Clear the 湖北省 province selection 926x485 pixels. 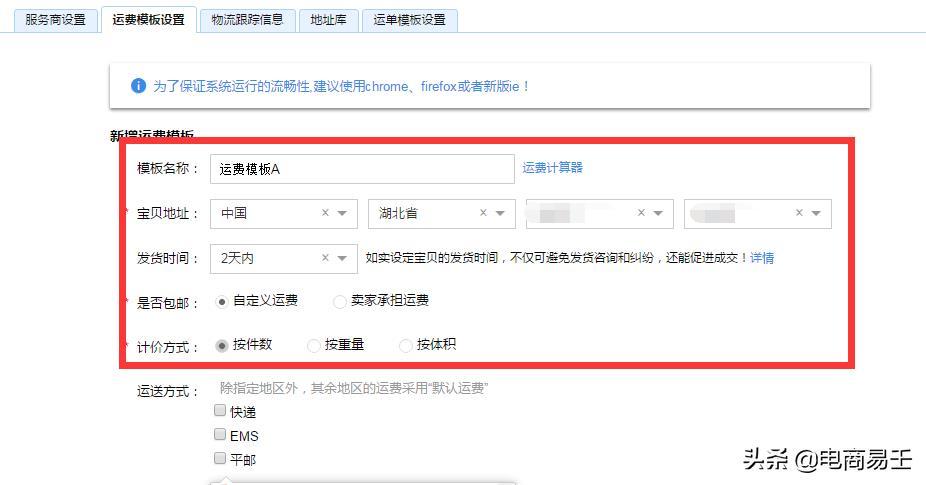click(483, 213)
